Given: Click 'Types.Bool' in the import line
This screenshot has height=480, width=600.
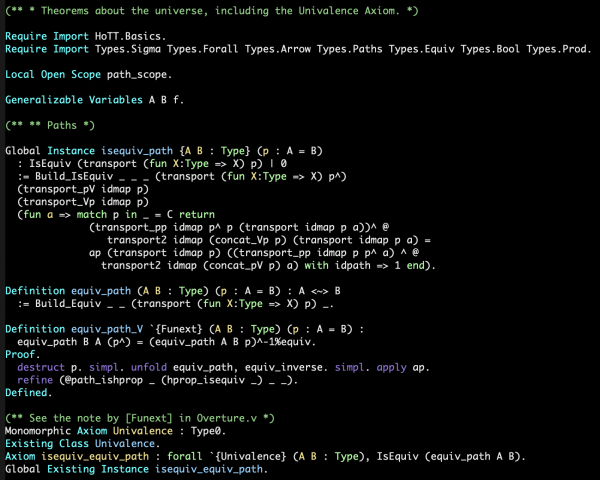Looking at the screenshot, I should click(490, 49).
